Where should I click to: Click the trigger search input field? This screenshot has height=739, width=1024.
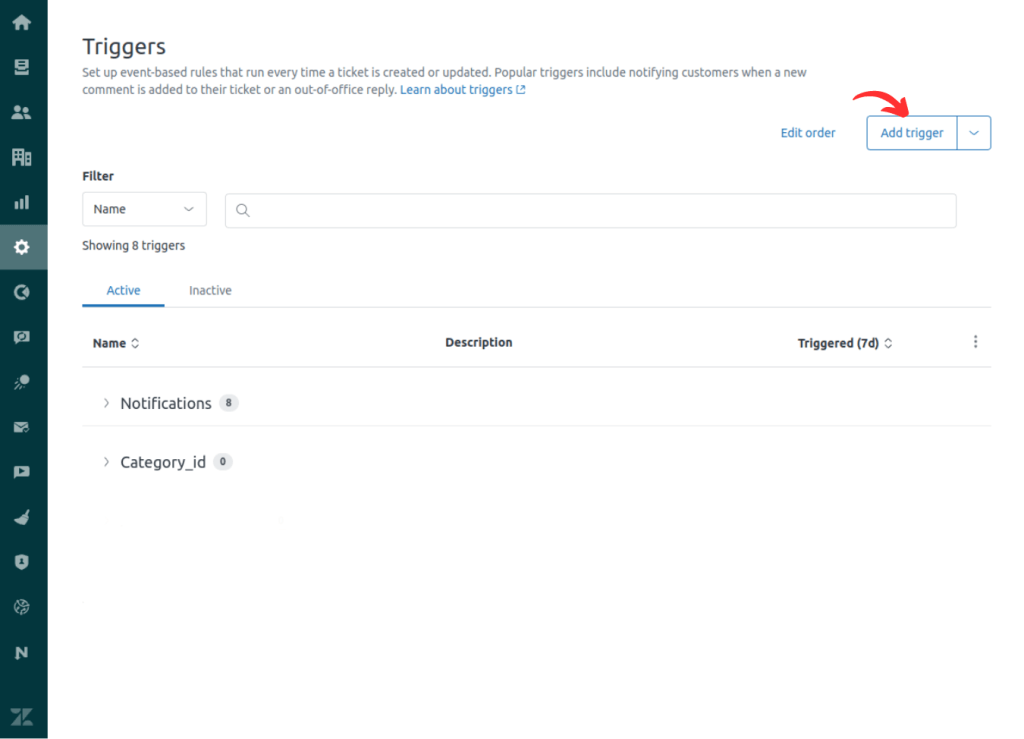(590, 210)
